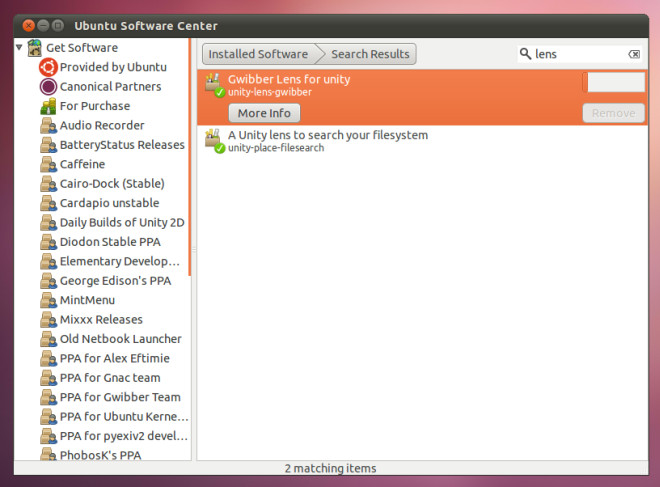Open More Info for Gwibber Lens

click(264, 113)
